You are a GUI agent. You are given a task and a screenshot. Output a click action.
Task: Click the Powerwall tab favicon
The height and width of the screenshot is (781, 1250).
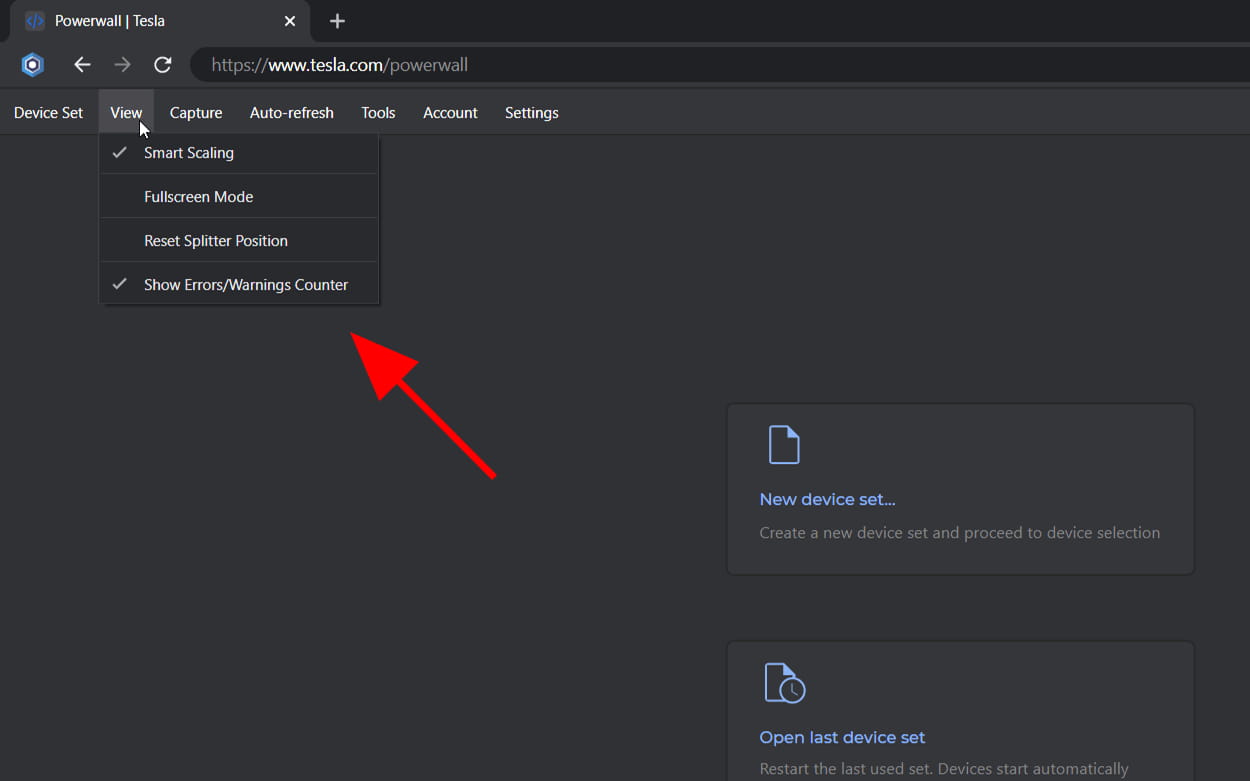point(35,21)
